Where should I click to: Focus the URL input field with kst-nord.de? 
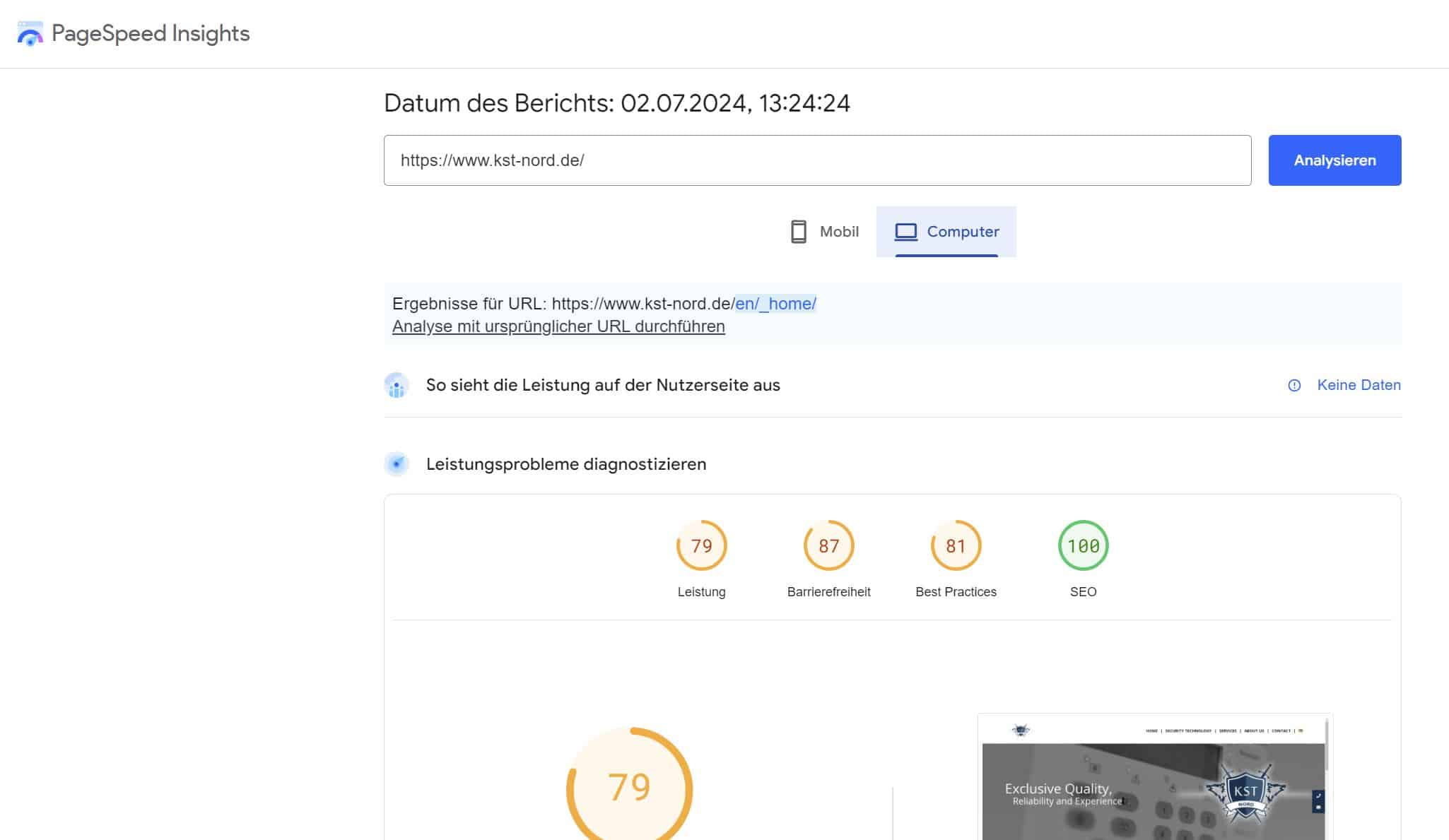click(817, 160)
